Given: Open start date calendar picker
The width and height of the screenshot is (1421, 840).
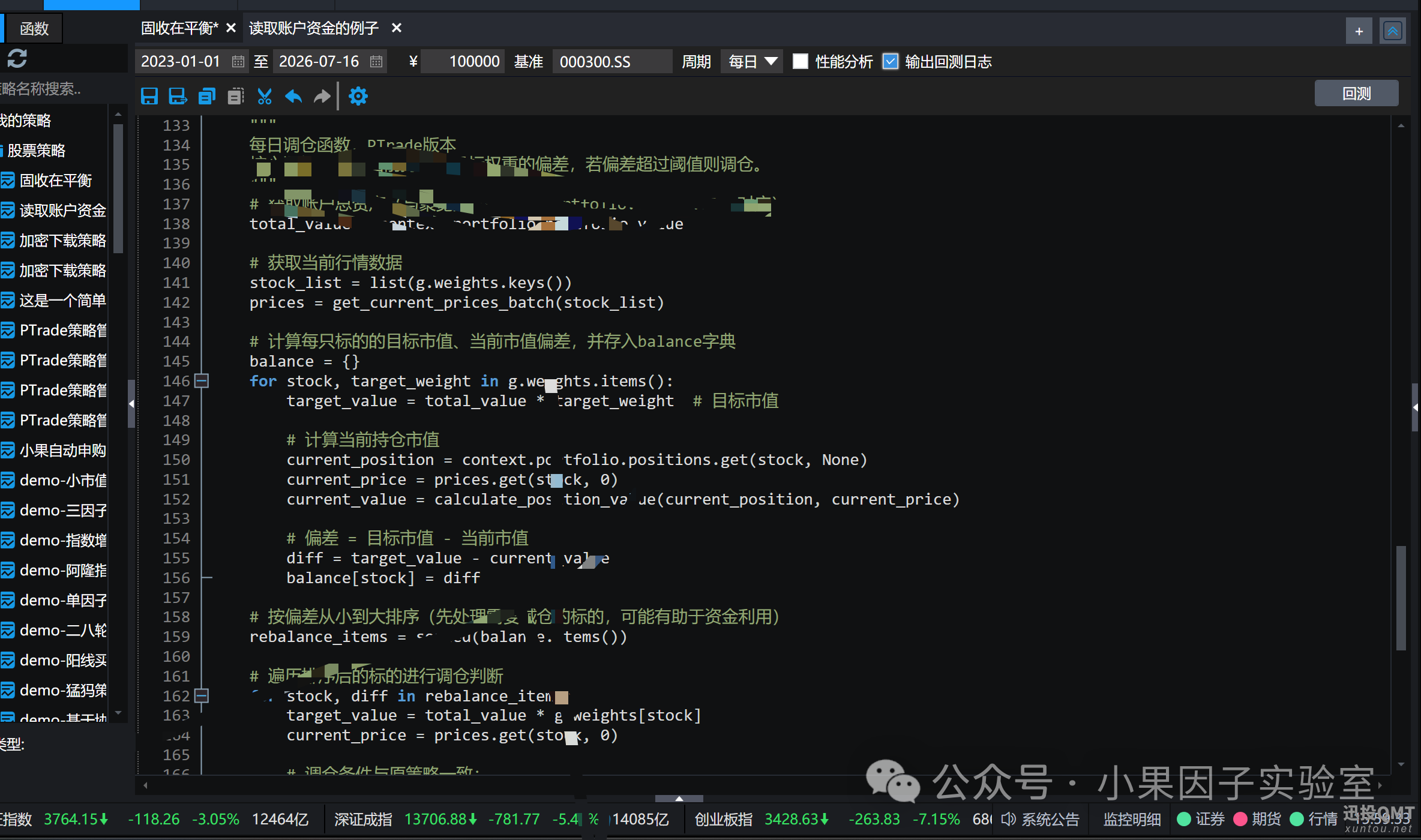Looking at the screenshot, I should (x=238, y=61).
